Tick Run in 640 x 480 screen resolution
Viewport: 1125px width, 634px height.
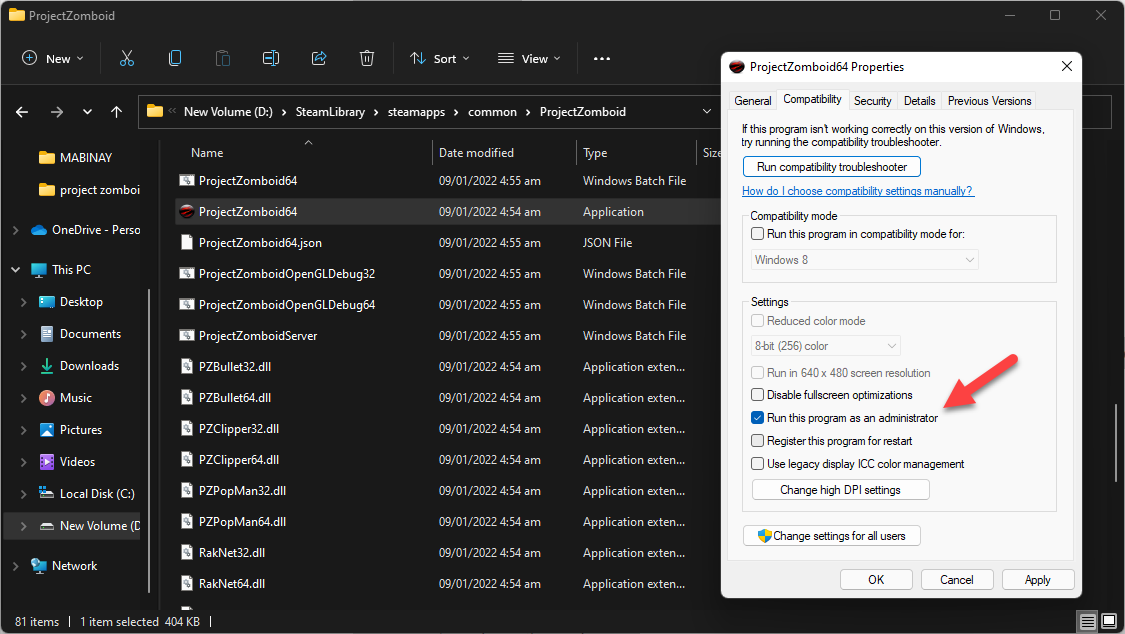757,373
